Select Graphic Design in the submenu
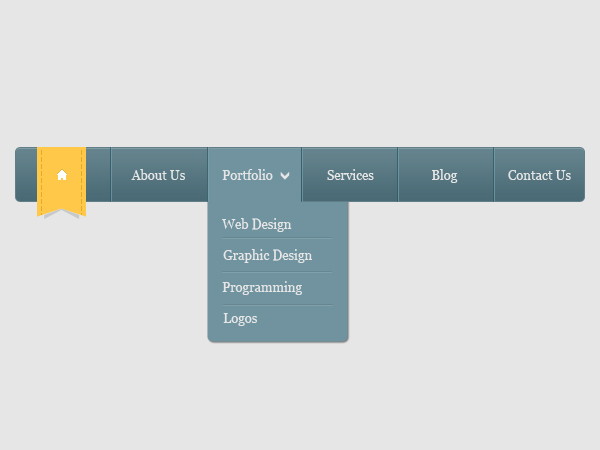 tap(267, 256)
